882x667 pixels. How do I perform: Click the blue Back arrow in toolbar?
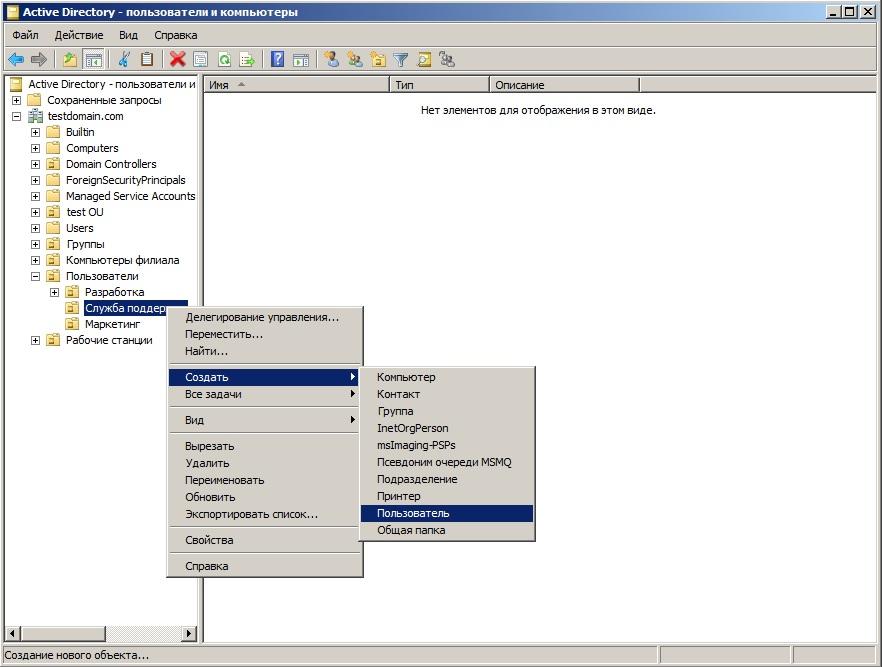pyautogui.click(x=16, y=60)
